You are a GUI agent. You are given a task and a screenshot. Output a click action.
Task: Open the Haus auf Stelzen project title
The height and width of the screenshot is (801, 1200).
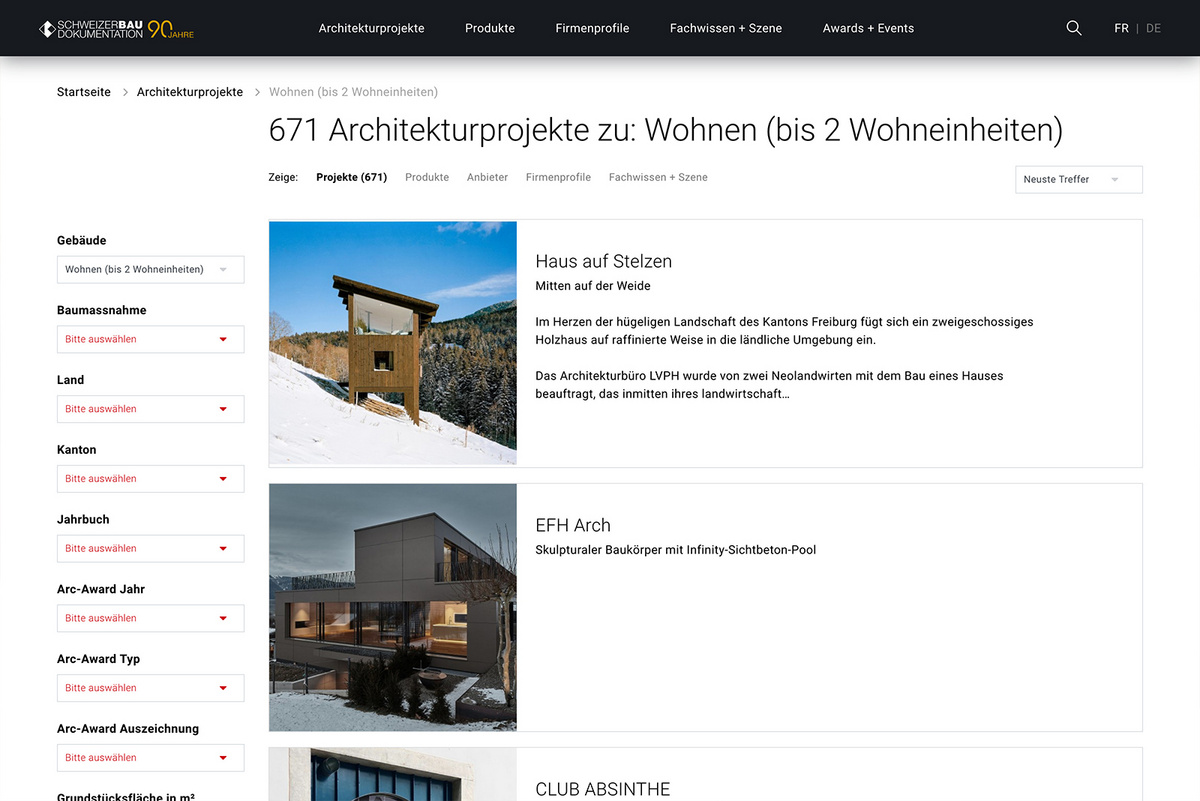click(604, 261)
